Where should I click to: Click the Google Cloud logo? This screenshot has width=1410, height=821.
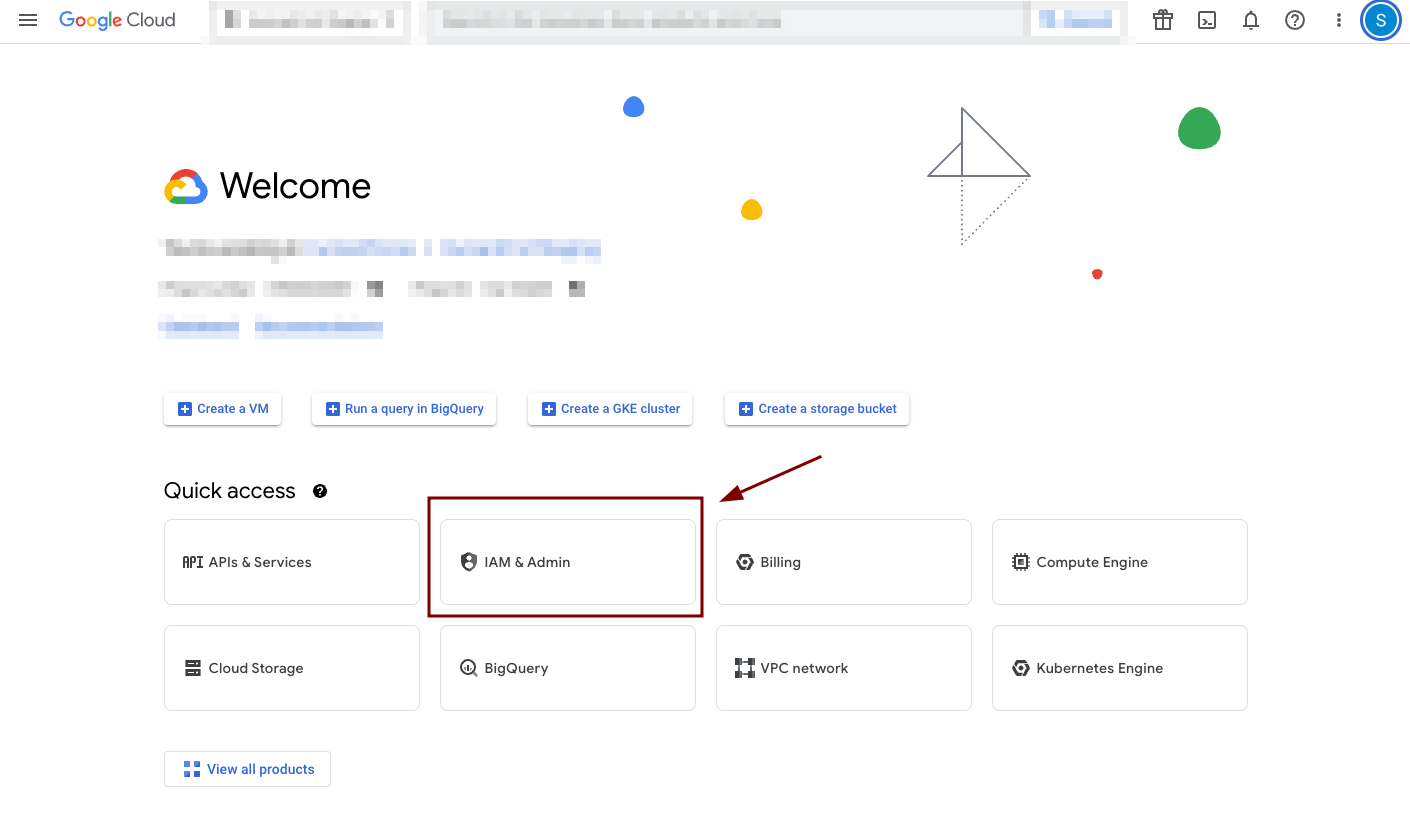(117, 20)
